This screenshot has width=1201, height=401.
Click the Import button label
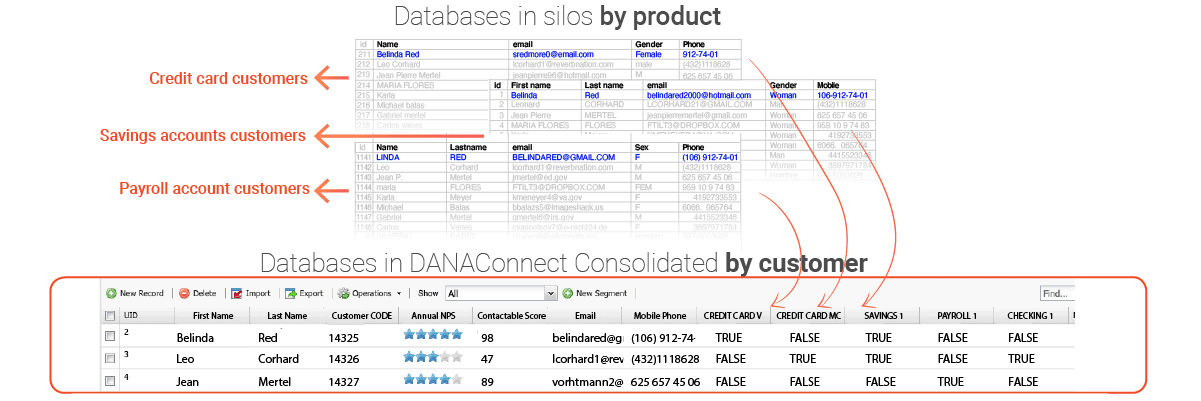(x=257, y=293)
